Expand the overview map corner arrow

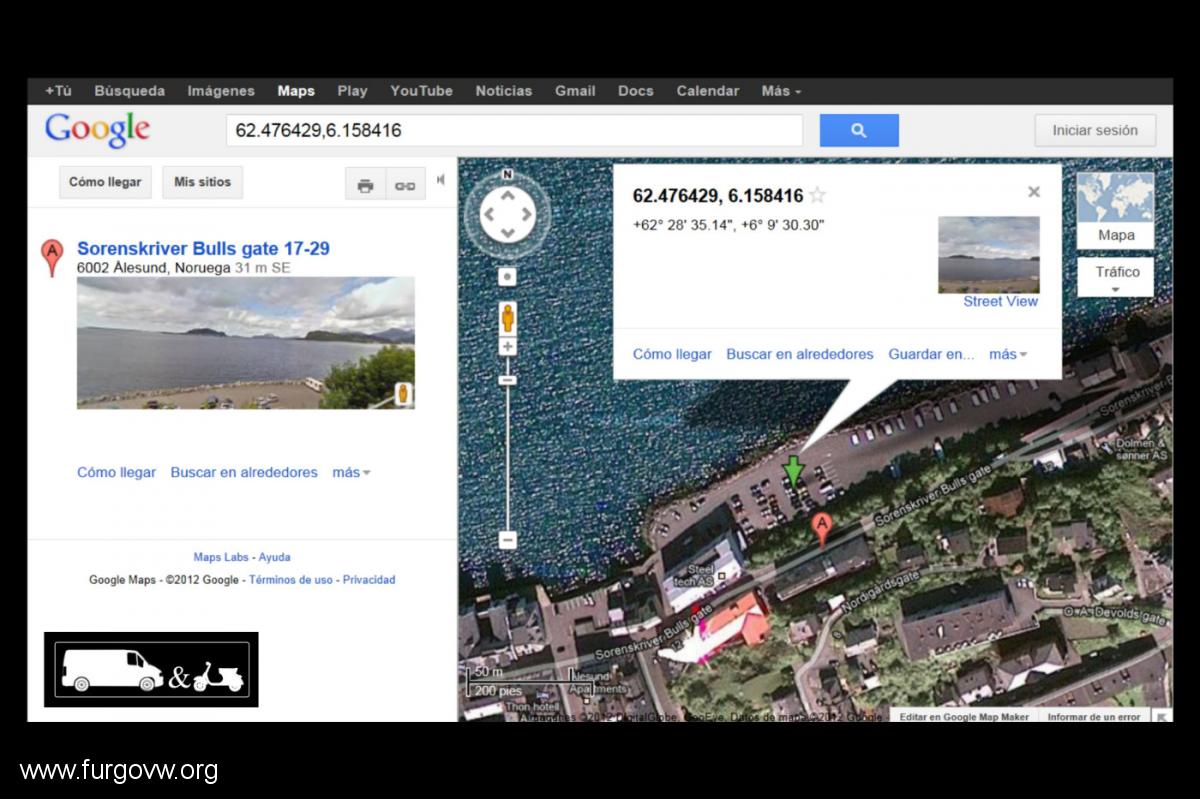click(1161, 716)
